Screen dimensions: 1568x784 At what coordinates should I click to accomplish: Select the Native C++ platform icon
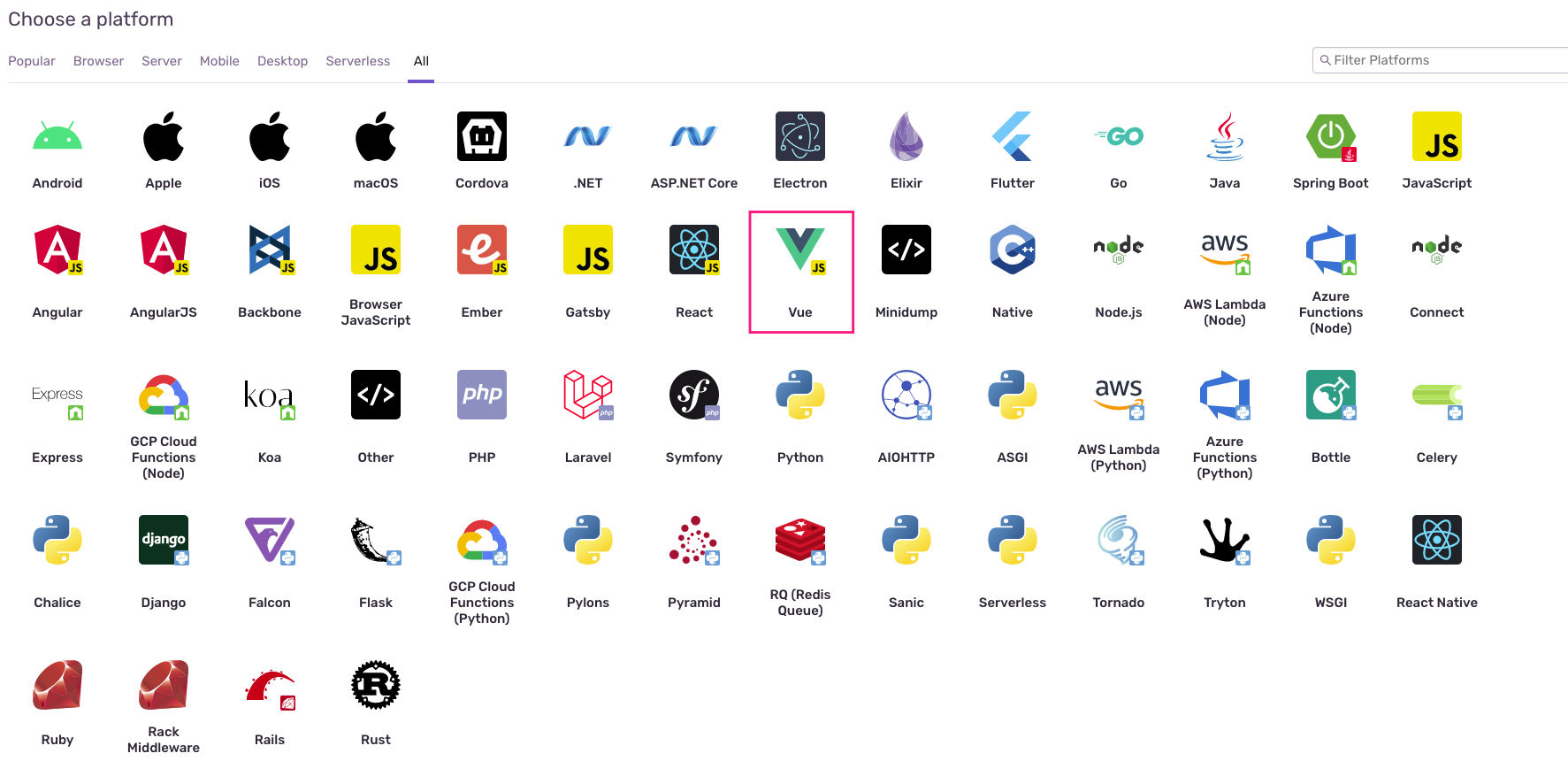pyautogui.click(x=1013, y=250)
